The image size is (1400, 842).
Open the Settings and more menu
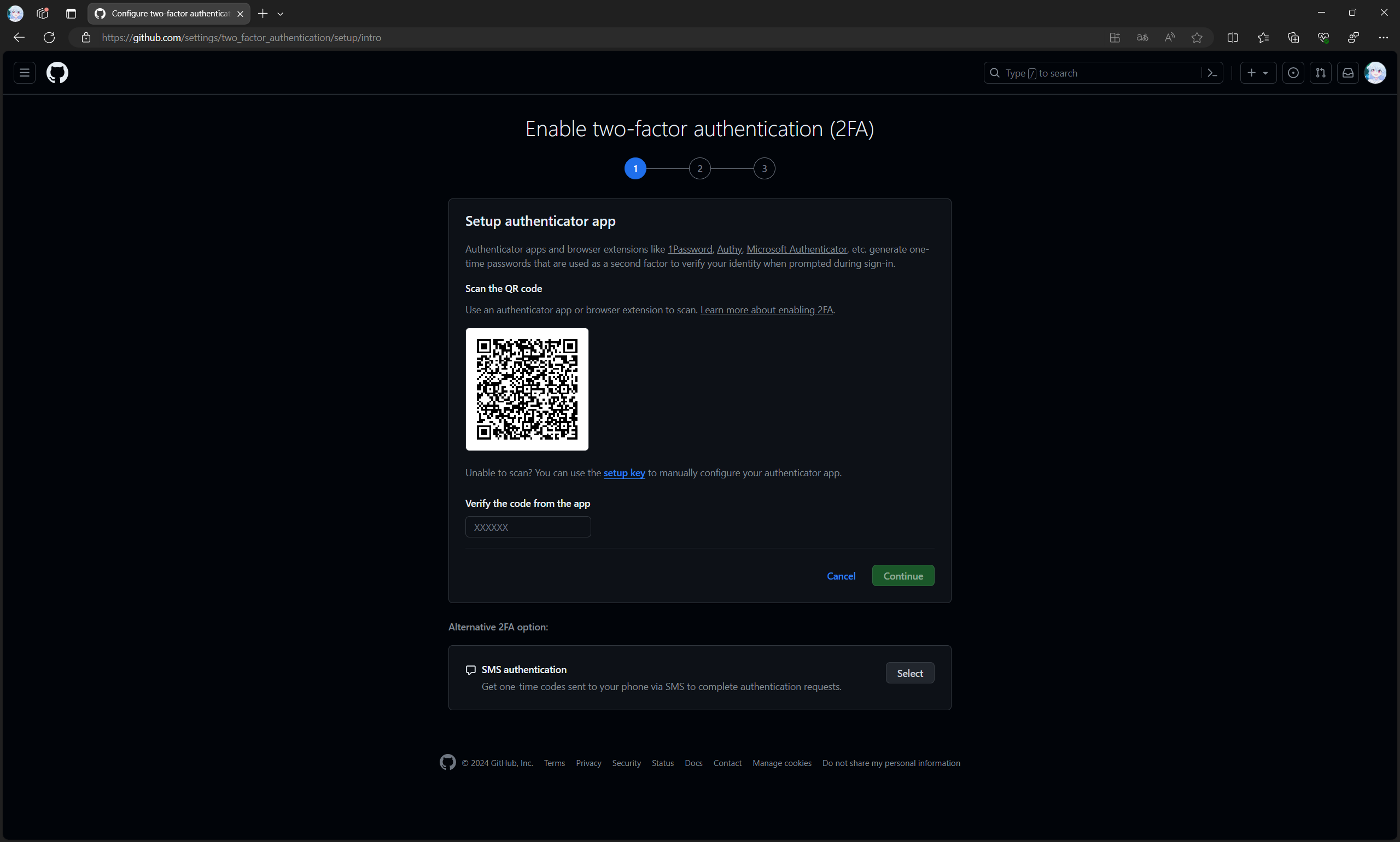point(1384,37)
